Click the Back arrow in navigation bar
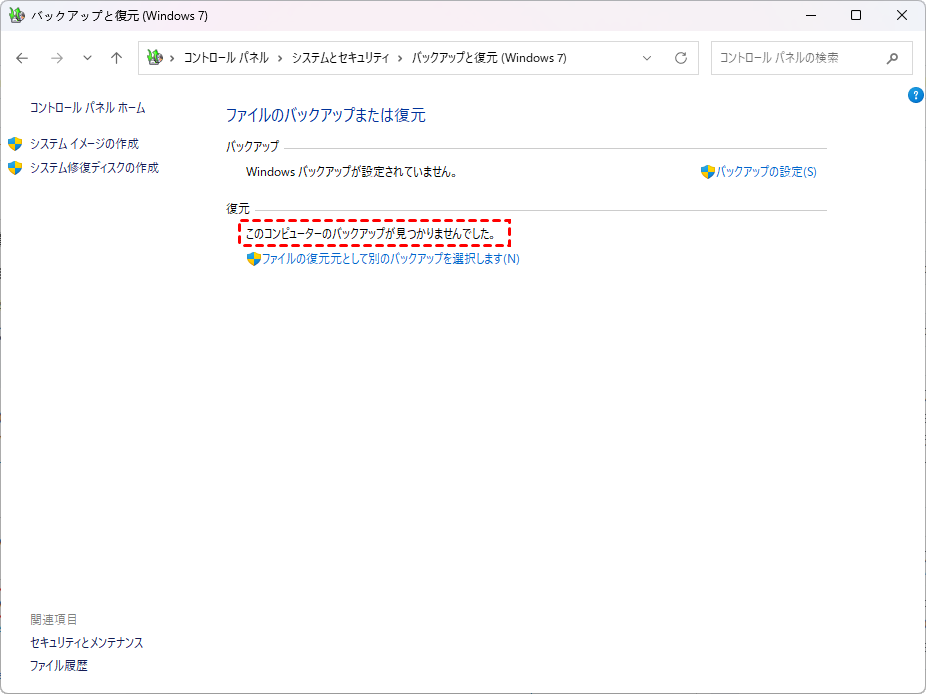 (23, 58)
